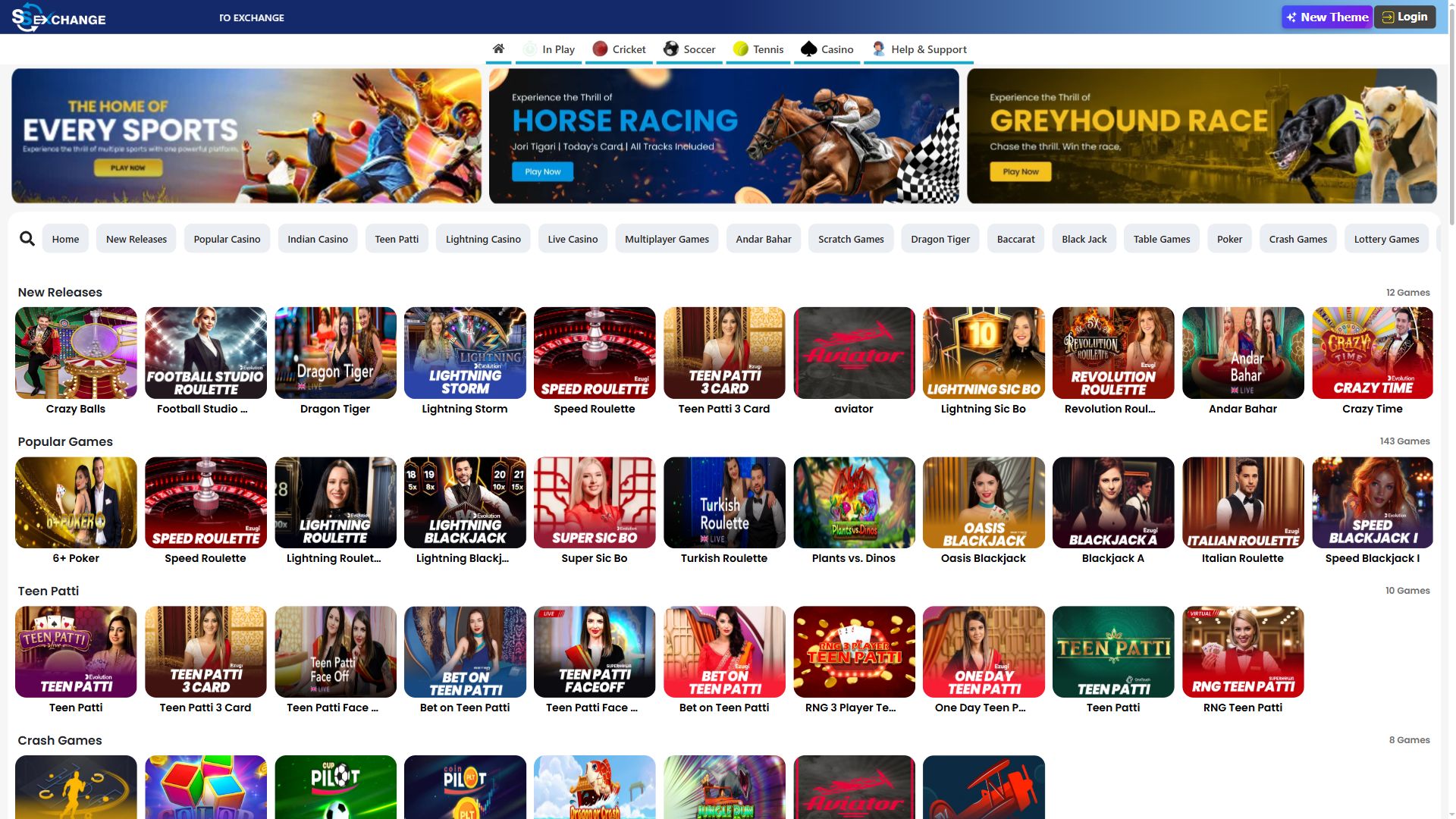Open the Tennis section
The height and width of the screenshot is (819, 1456).
pos(758,49)
